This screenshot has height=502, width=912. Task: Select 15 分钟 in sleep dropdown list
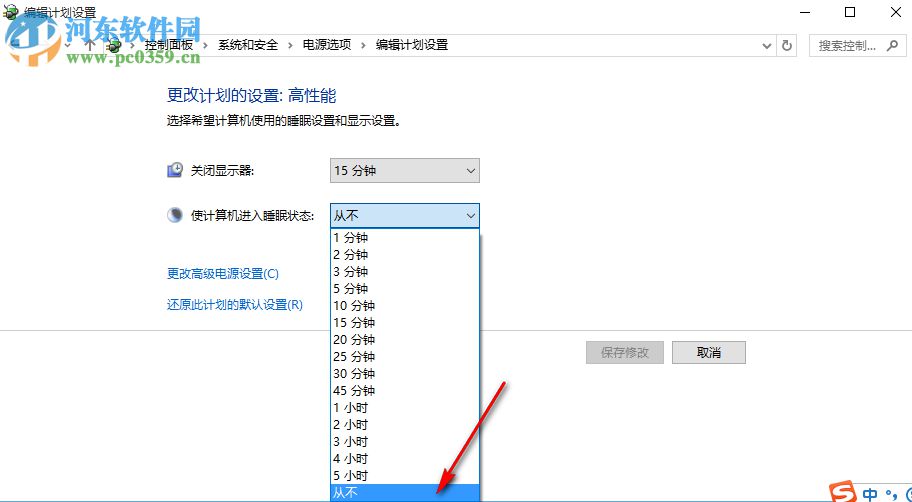(405, 322)
